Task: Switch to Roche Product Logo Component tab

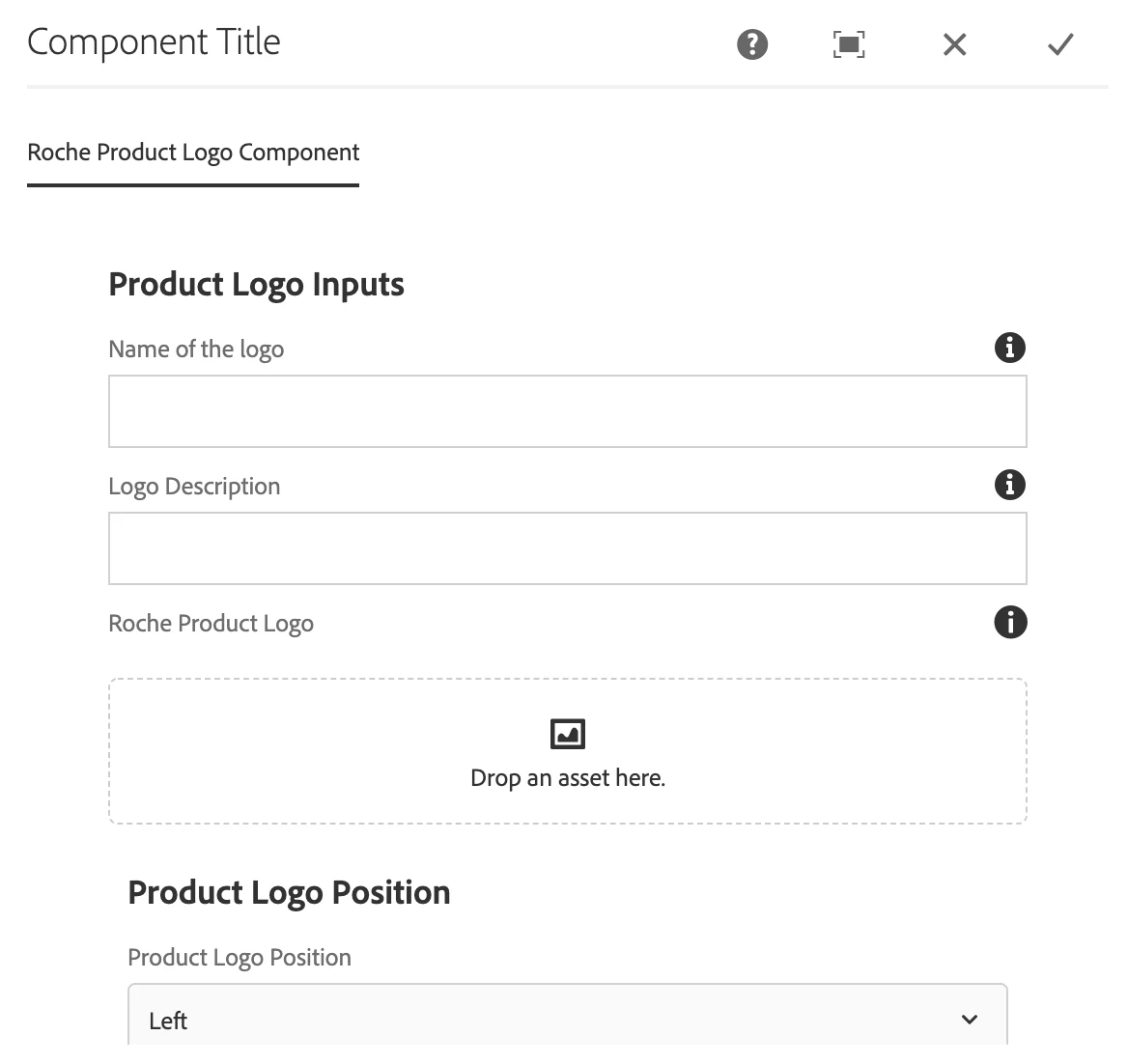Action: point(193,153)
